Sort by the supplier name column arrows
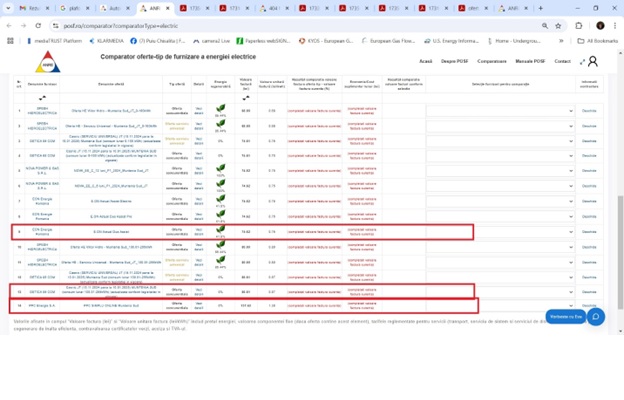624x400 pixels. (x=42, y=98)
